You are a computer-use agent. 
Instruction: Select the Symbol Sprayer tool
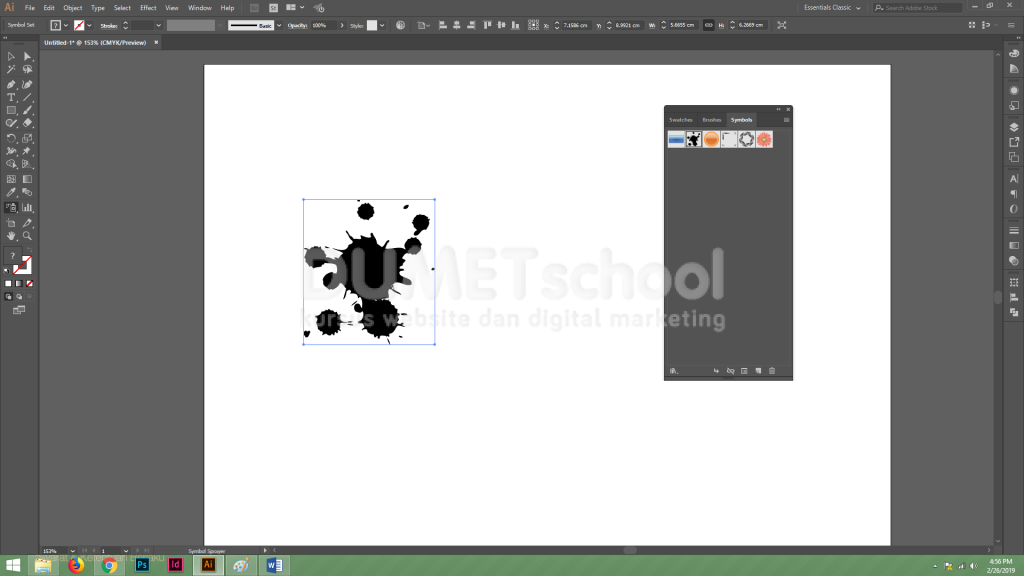[11, 208]
